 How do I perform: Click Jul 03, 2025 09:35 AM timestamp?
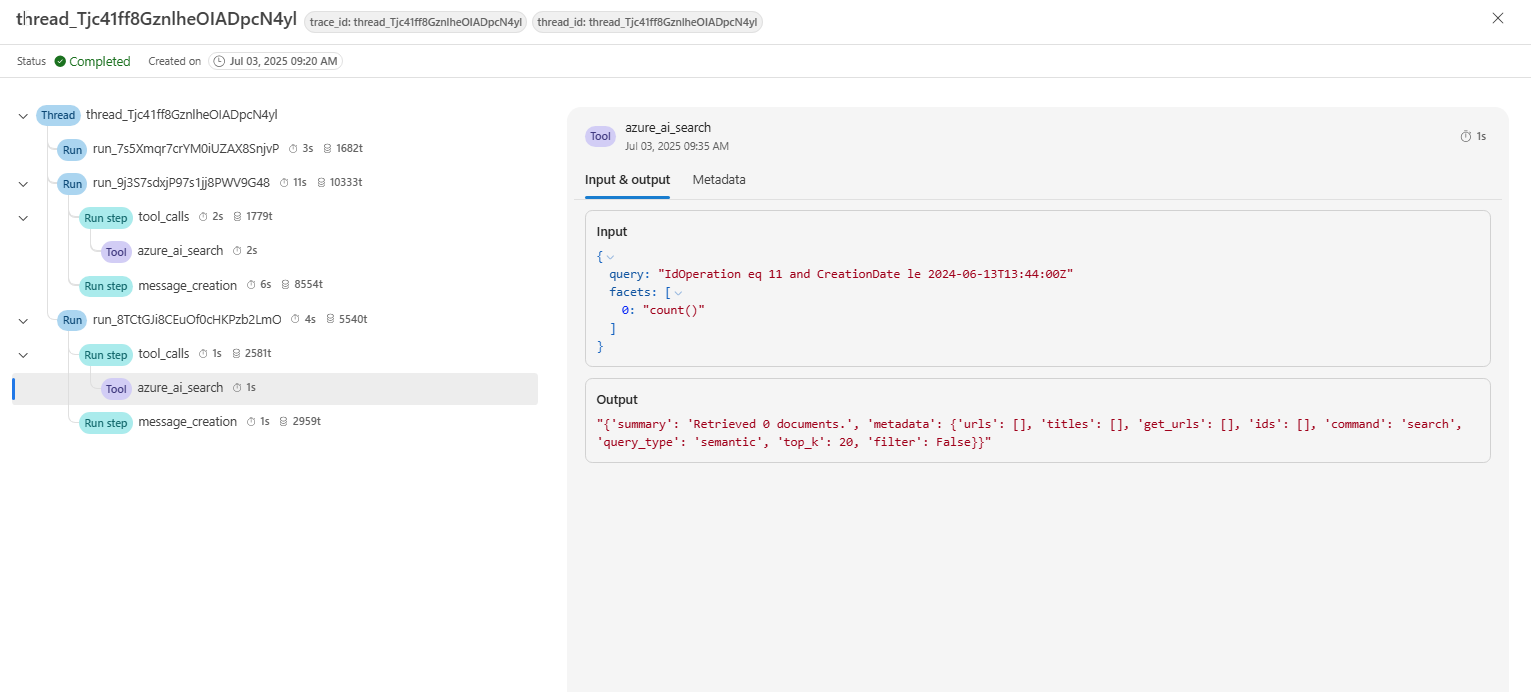tap(677, 146)
